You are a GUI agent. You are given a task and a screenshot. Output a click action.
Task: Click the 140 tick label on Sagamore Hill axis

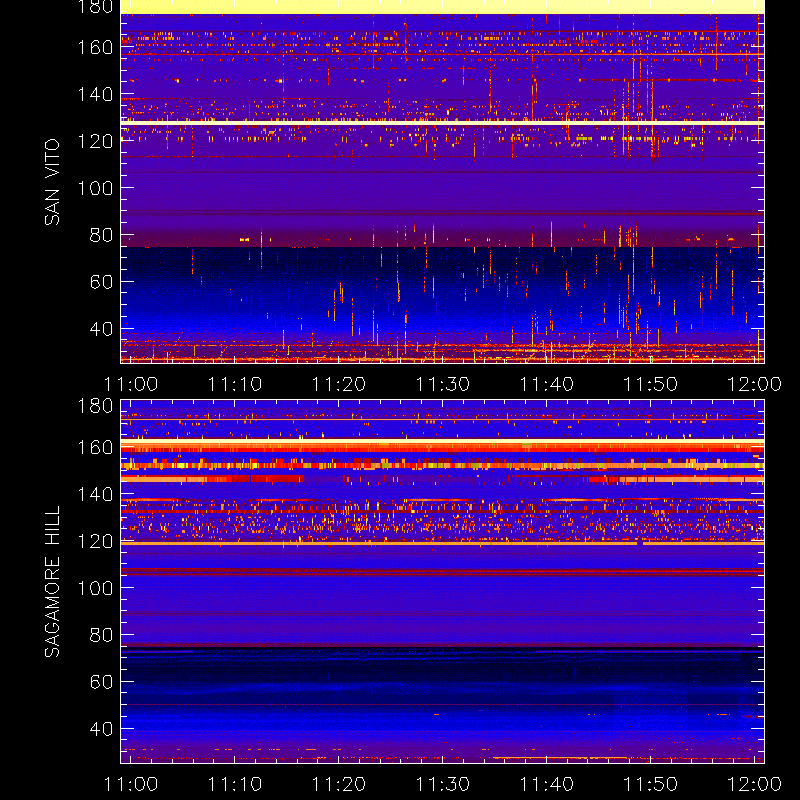pyautogui.click(x=95, y=494)
